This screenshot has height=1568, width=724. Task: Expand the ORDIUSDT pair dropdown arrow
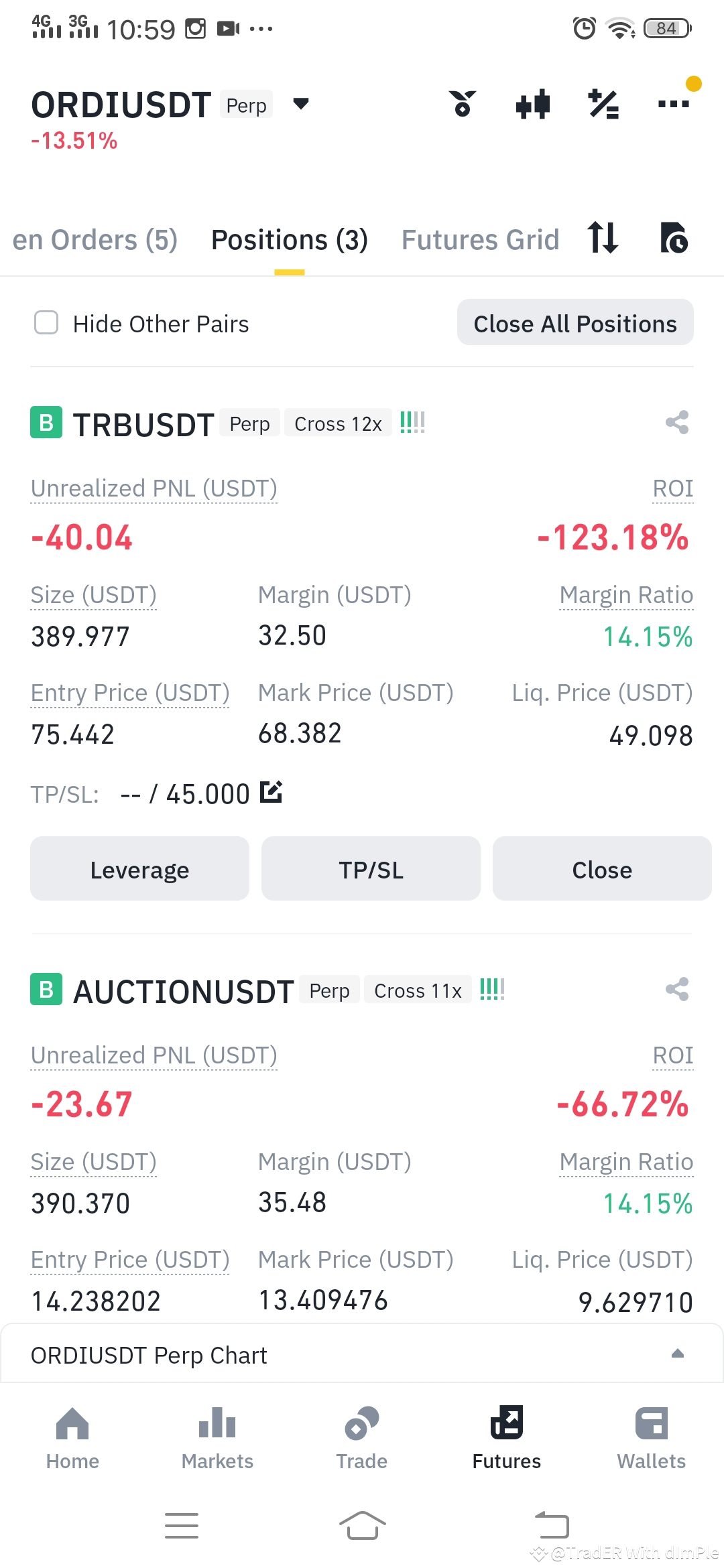(x=301, y=103)
